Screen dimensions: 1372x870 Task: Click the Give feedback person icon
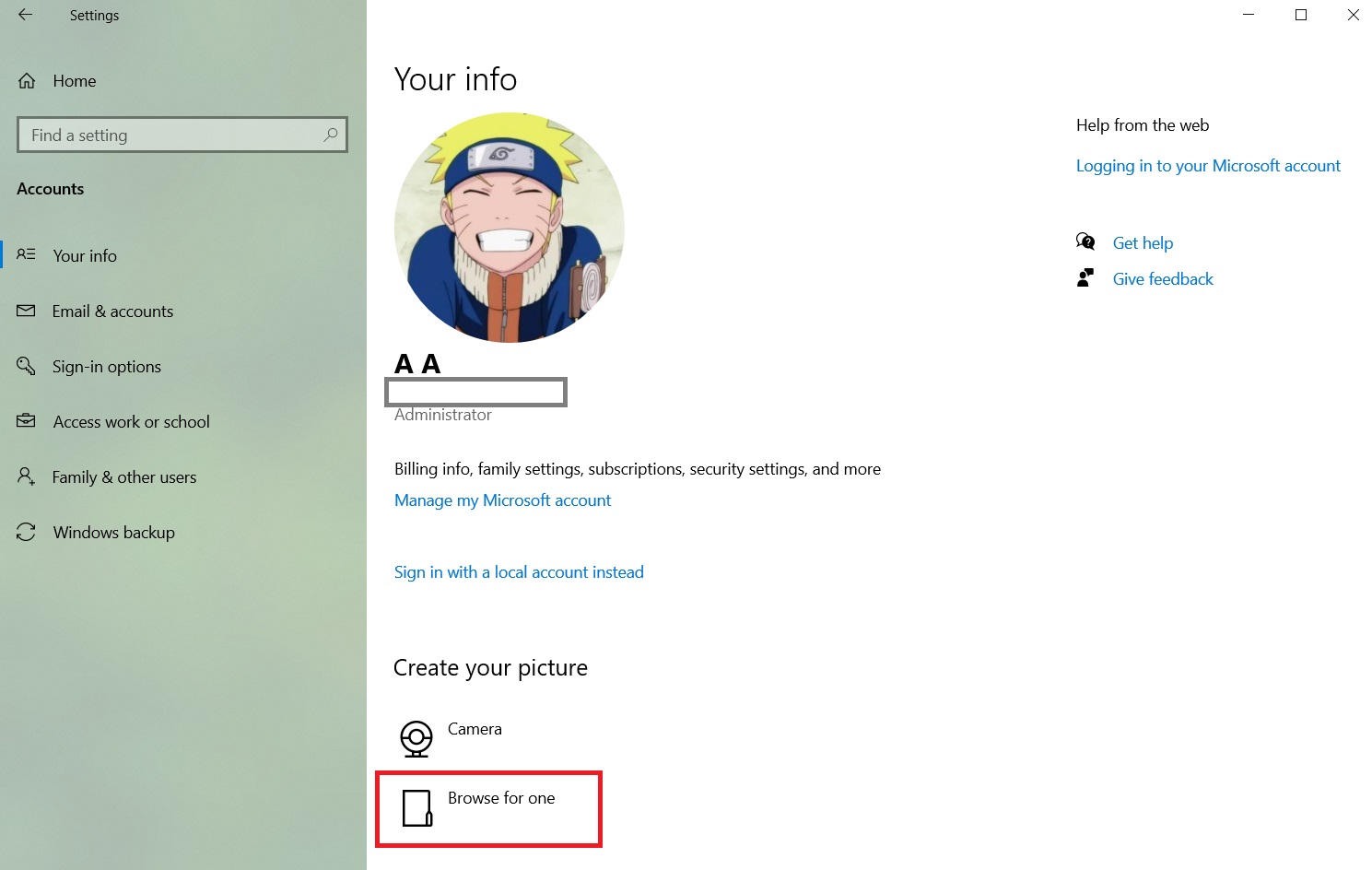(x=1085, y=277)
